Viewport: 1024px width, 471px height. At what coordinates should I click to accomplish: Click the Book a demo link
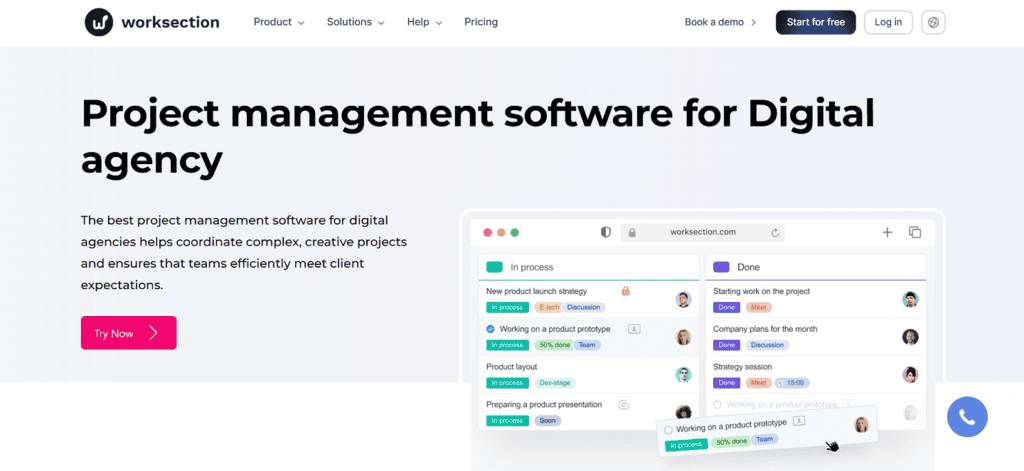point(720,22)
